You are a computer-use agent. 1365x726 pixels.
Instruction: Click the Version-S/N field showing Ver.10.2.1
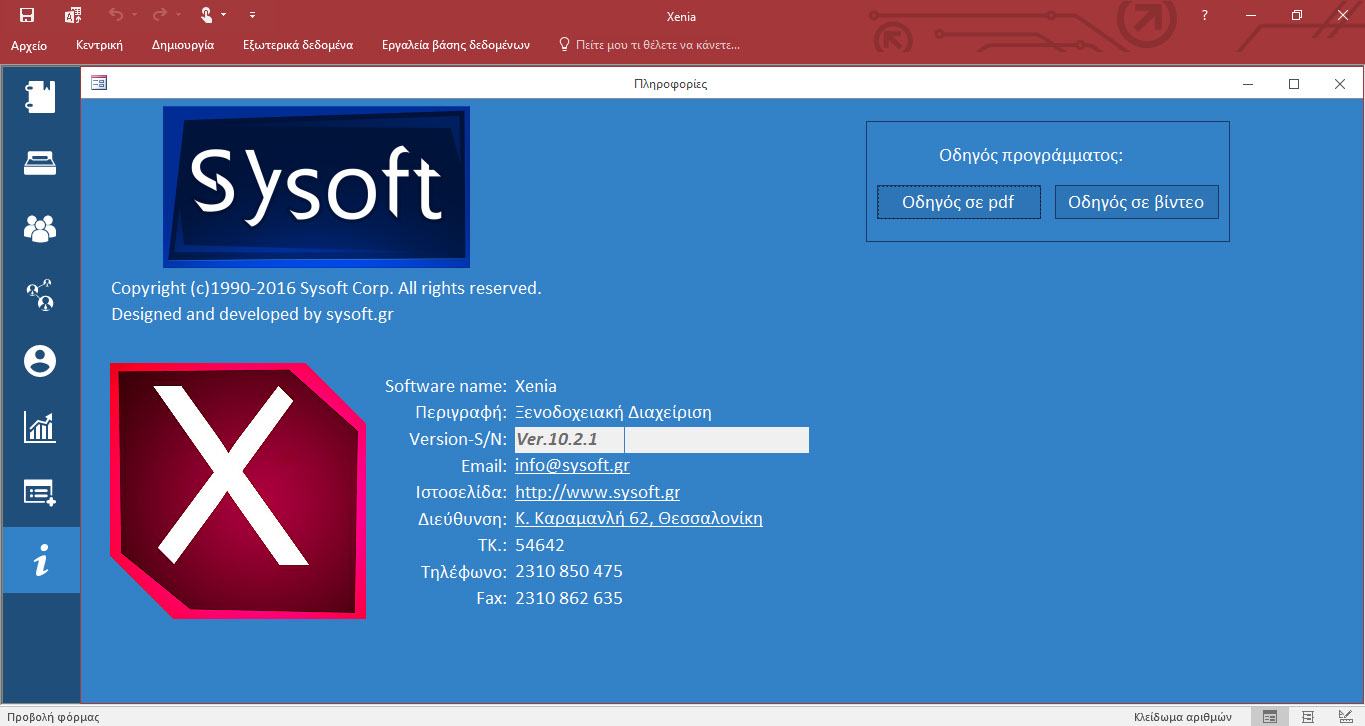[569, 440]
